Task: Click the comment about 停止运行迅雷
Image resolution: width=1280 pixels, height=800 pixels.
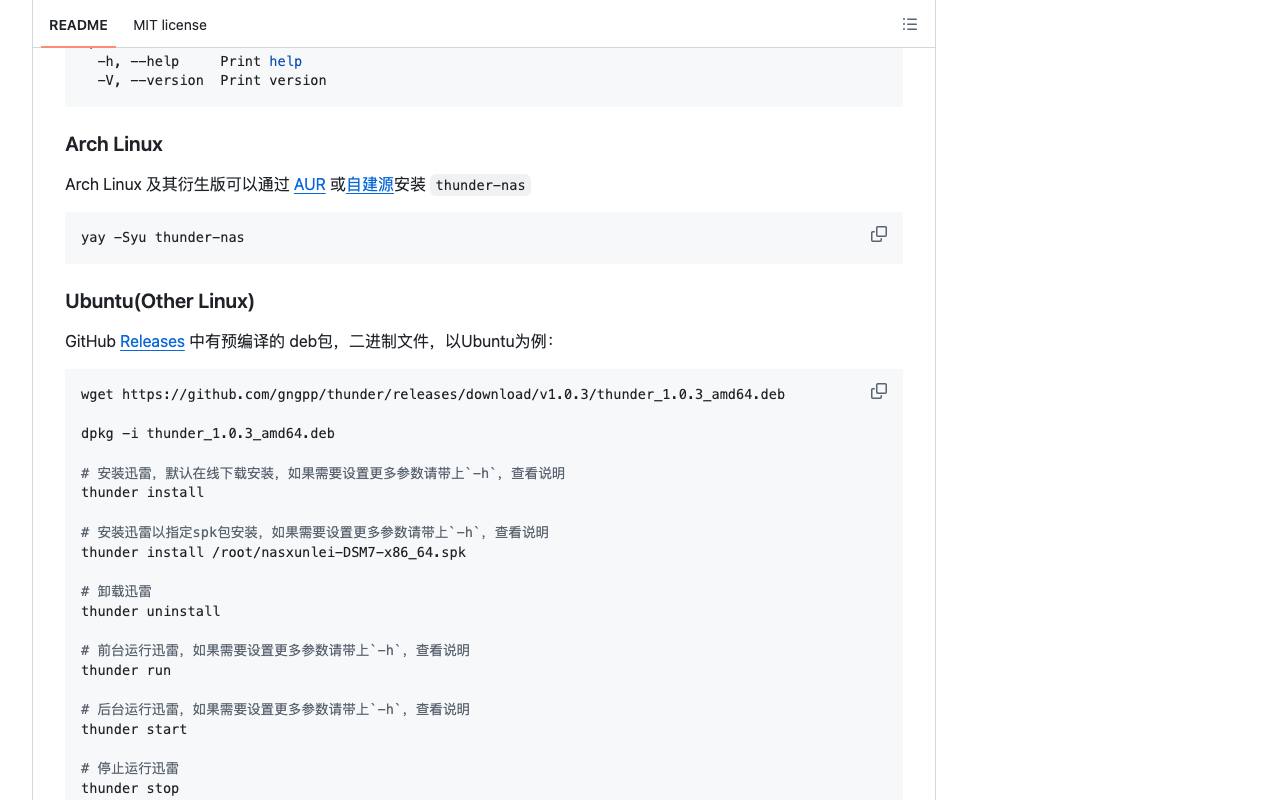Action: coord(130,768)
